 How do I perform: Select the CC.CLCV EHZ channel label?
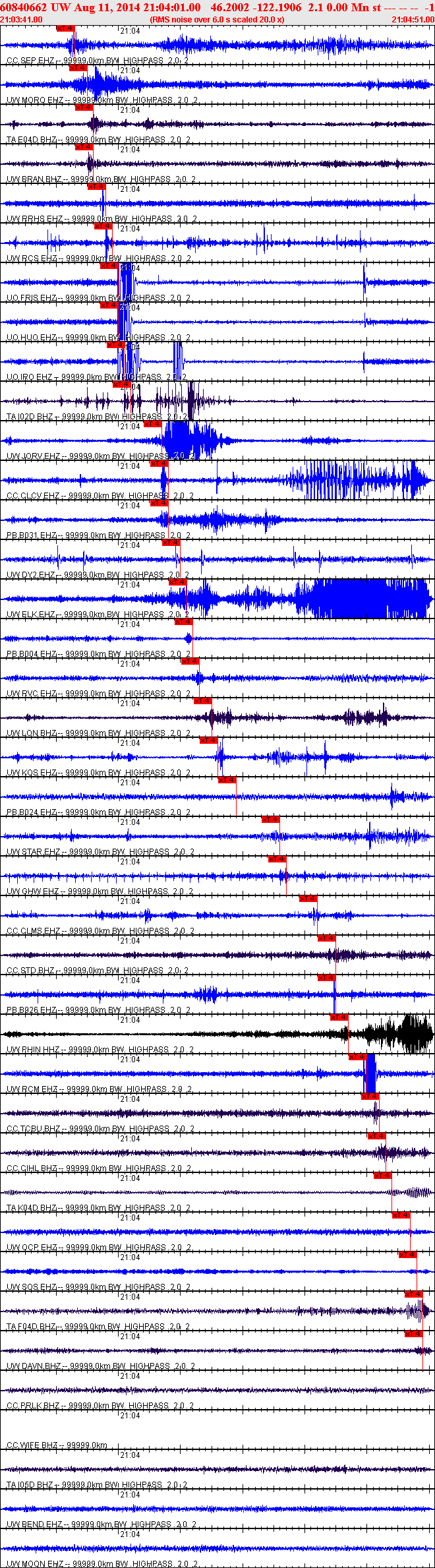coord(34,496)
